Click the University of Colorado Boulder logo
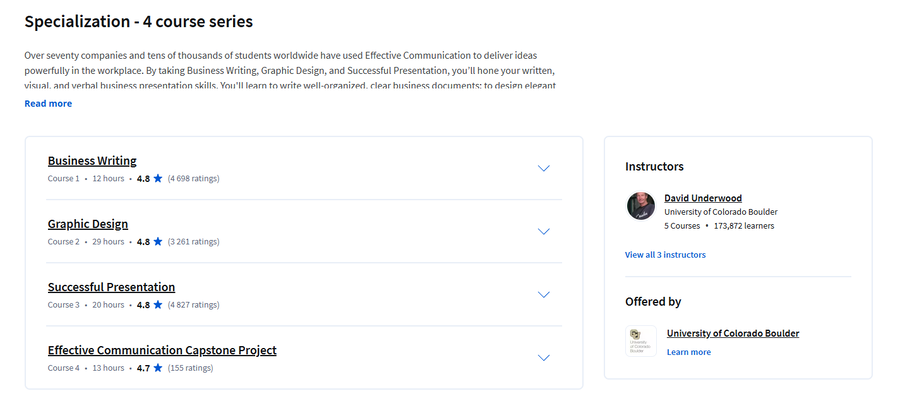900x408 pixels. pos(641,341)
